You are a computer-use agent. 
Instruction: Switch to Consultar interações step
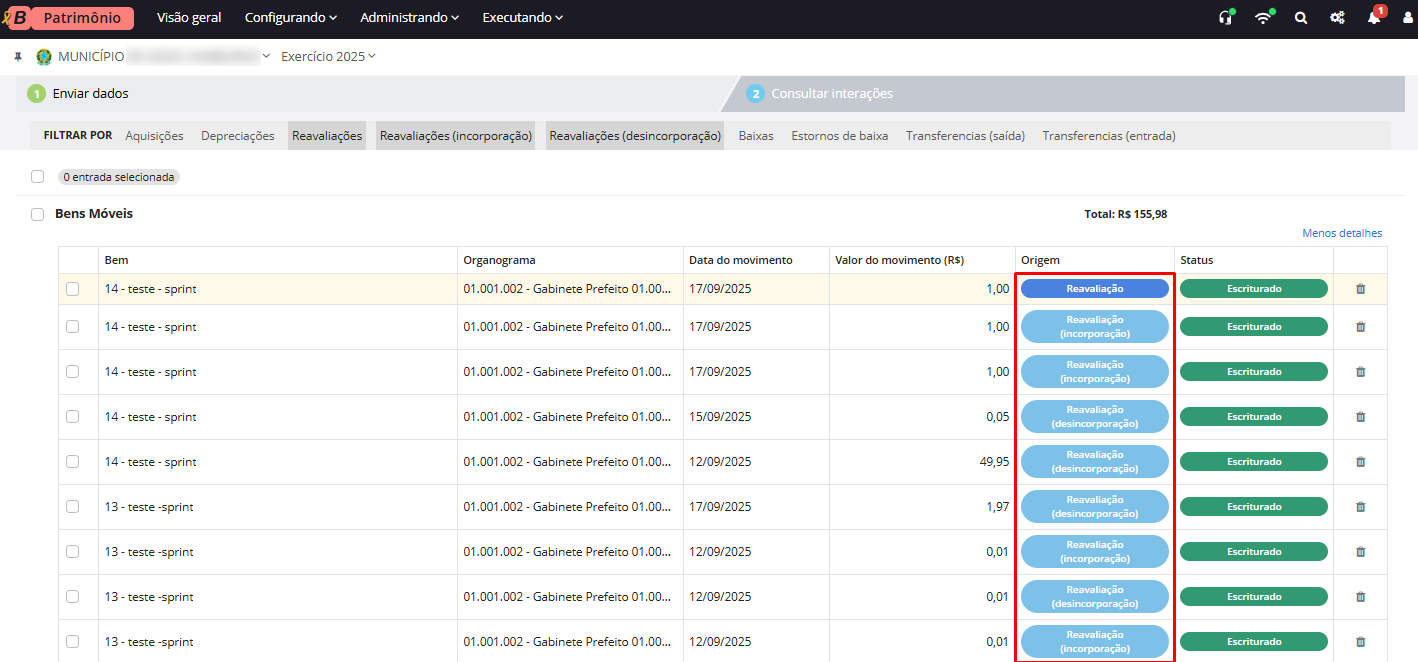831,94
